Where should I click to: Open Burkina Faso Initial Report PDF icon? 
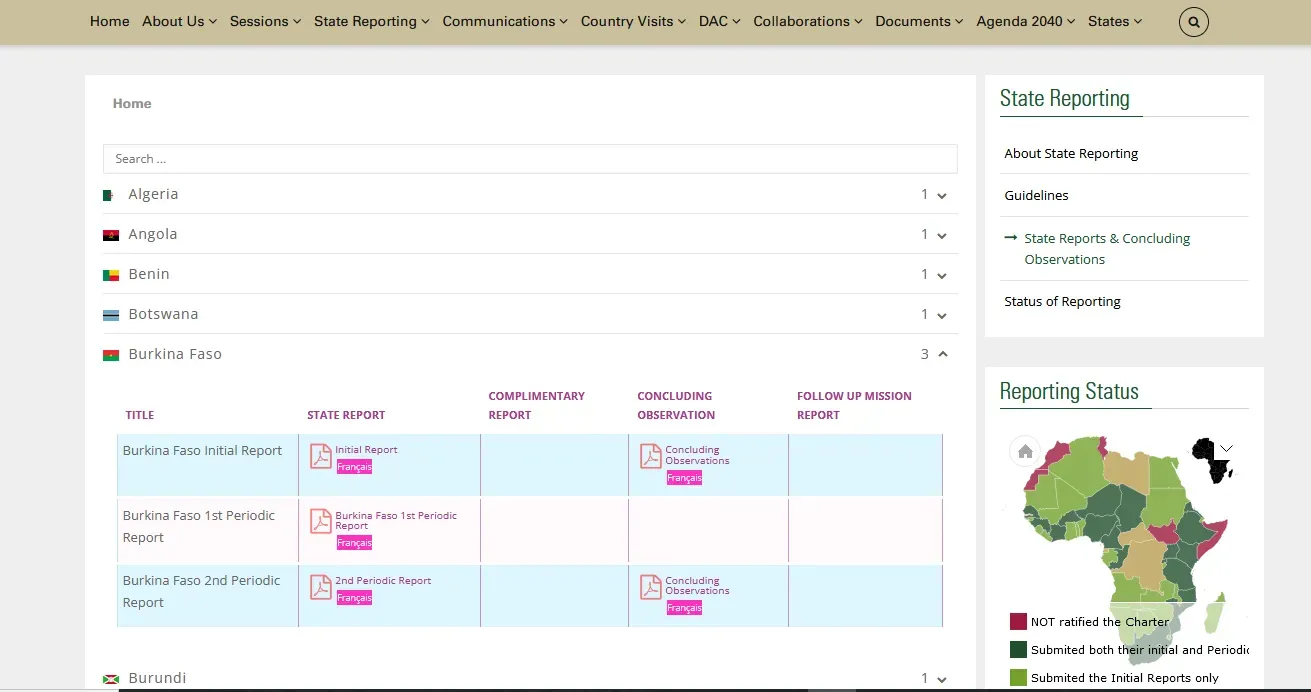[x=320, y=456]
